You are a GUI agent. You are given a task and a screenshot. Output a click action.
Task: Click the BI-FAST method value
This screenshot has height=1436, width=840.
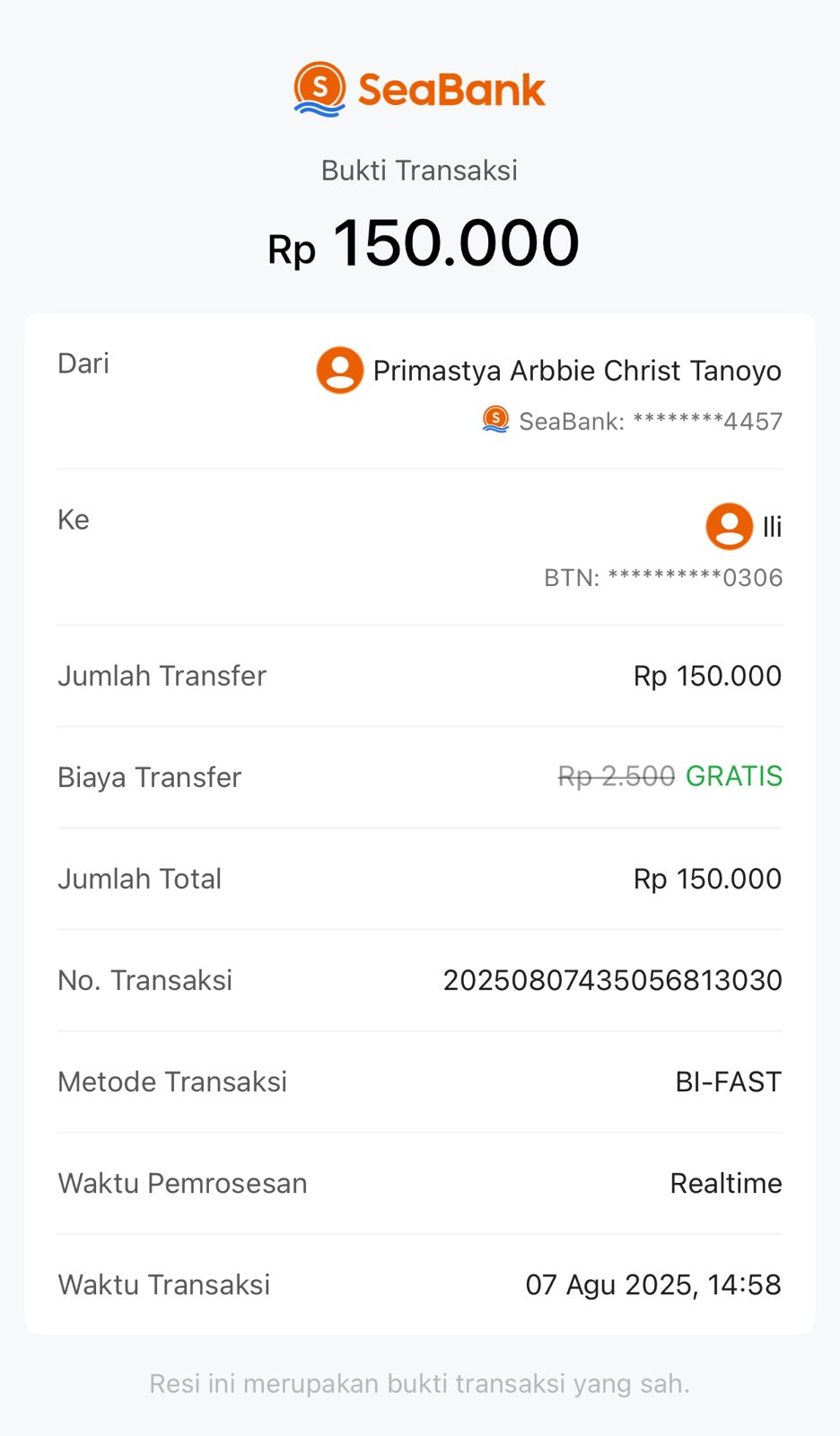728,1081
